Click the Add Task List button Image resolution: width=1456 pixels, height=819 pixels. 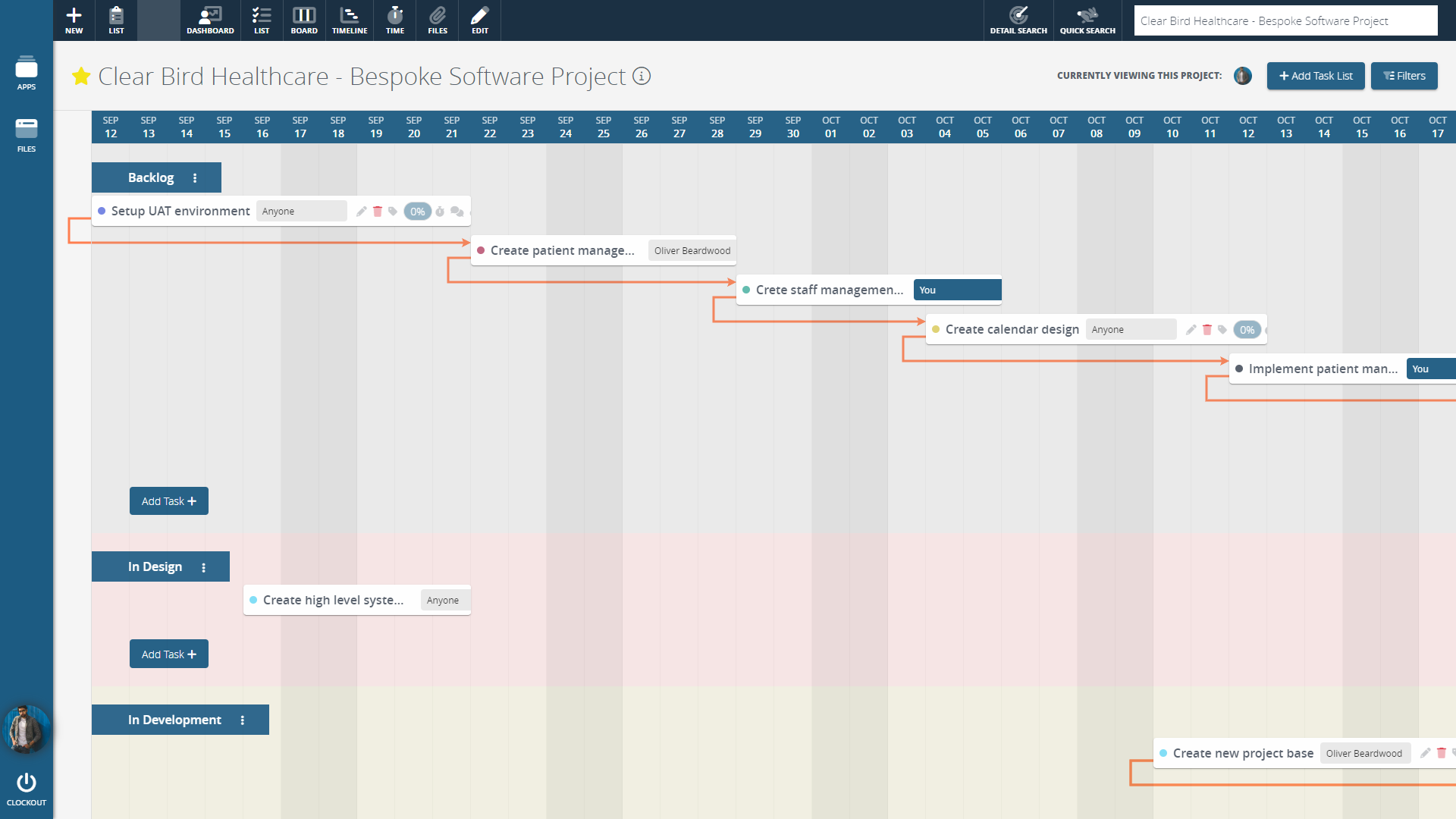(1316, 76)
